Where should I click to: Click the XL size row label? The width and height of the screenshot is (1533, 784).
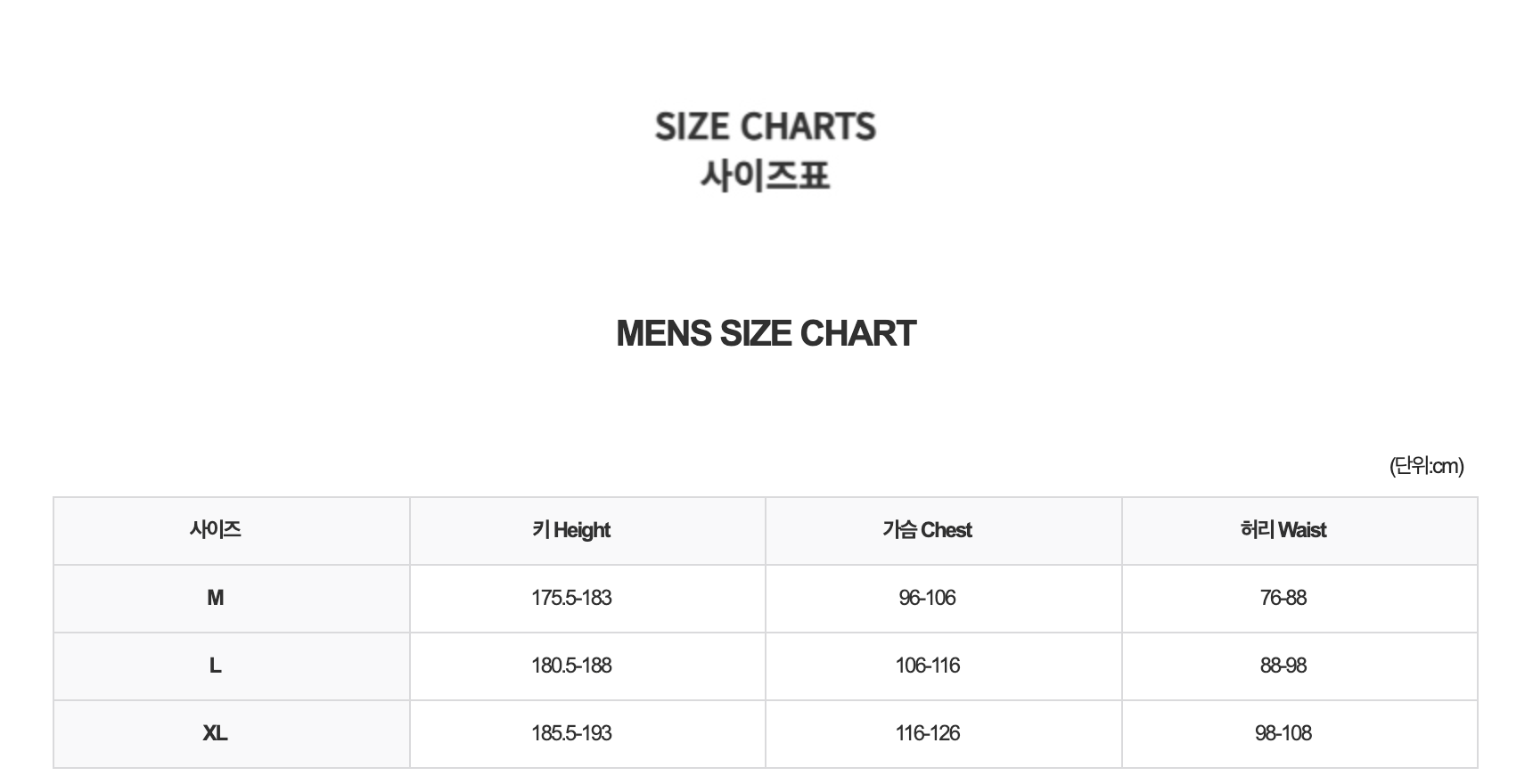pos(215,733)
